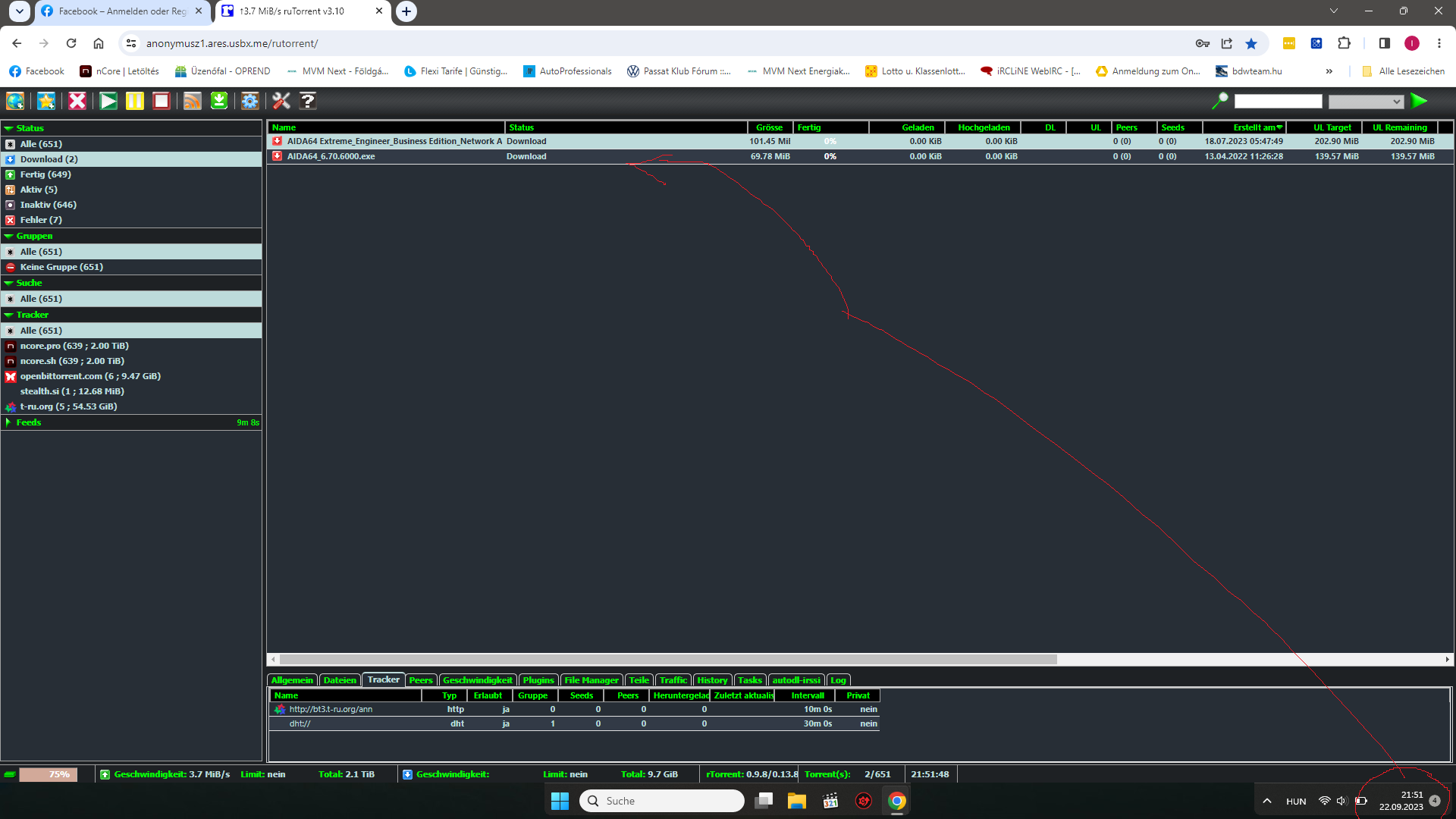Open File Explorer from the taskbar
The image size is (1456, 819).
tap(796, 801)
